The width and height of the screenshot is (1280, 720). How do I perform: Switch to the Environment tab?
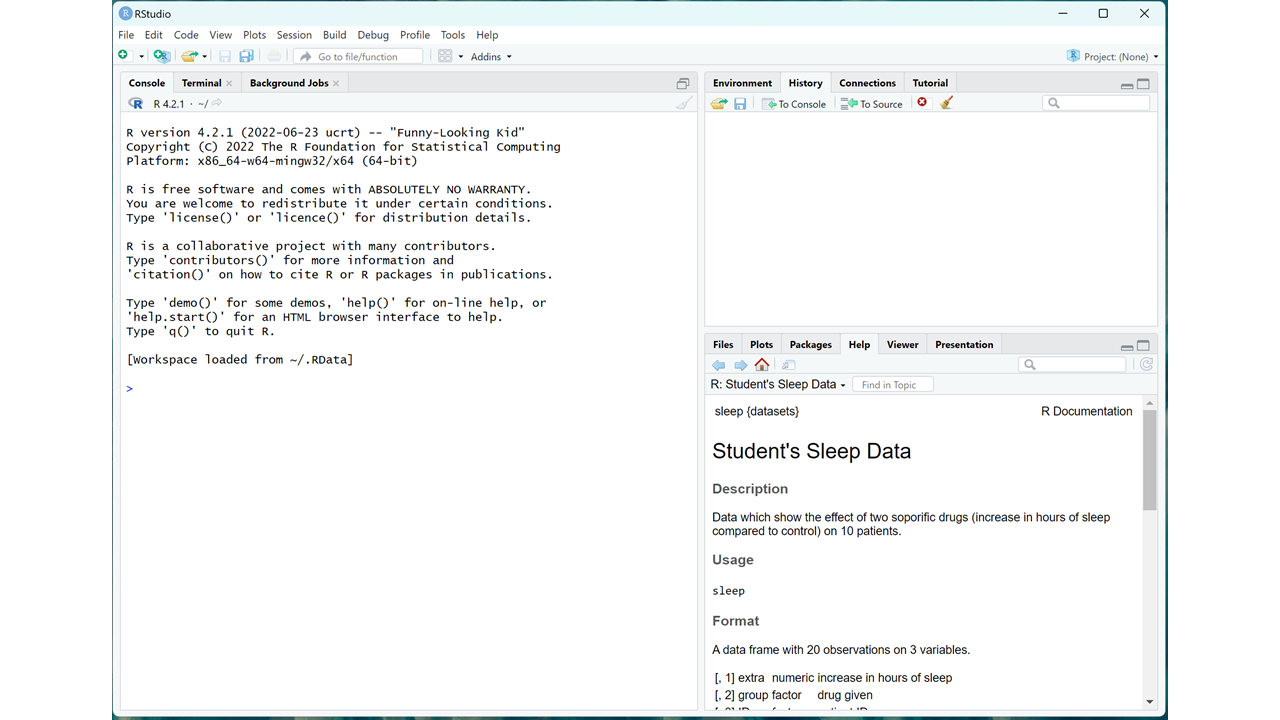[742, 83]
